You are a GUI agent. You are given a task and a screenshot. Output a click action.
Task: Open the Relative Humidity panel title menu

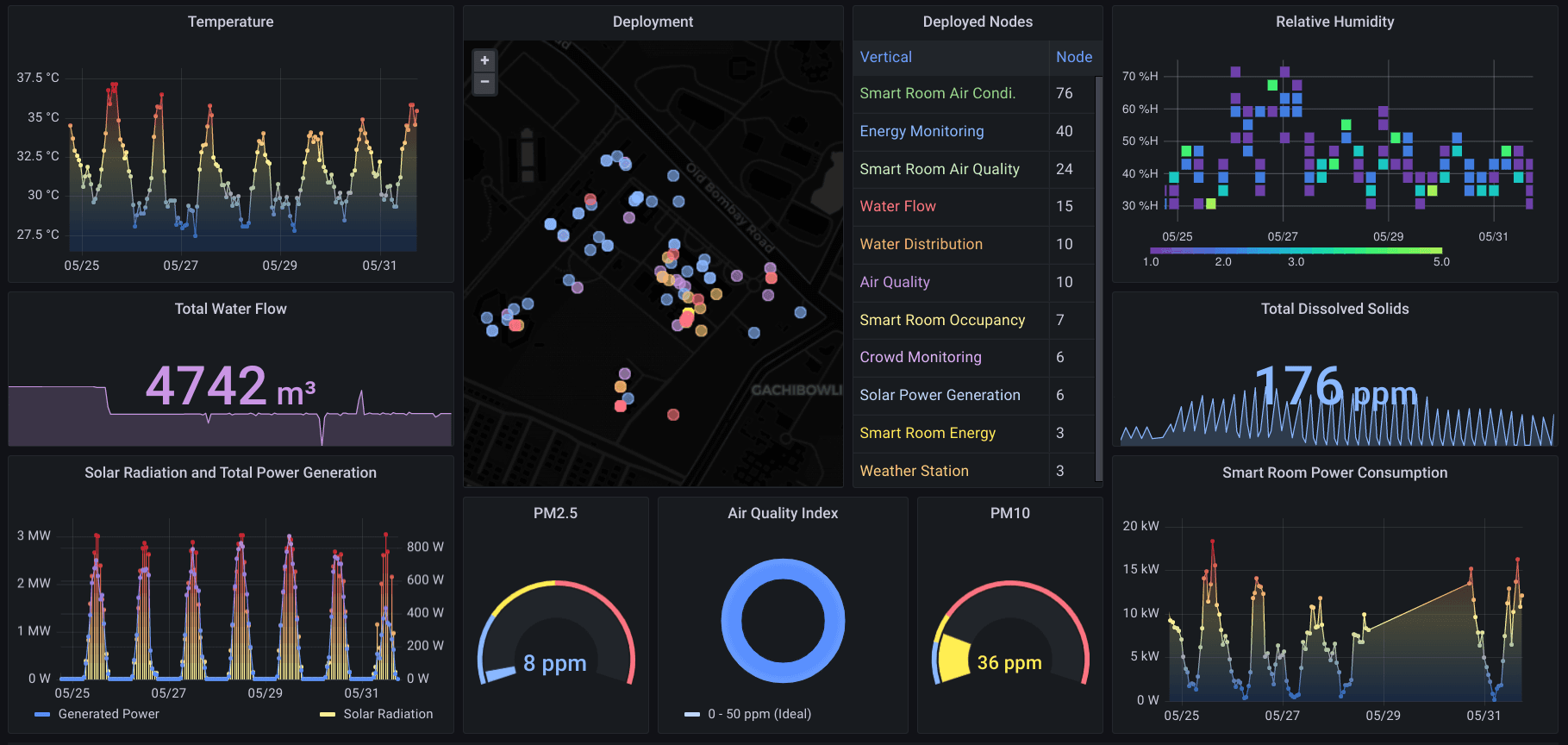click(x=1334, y=22)
